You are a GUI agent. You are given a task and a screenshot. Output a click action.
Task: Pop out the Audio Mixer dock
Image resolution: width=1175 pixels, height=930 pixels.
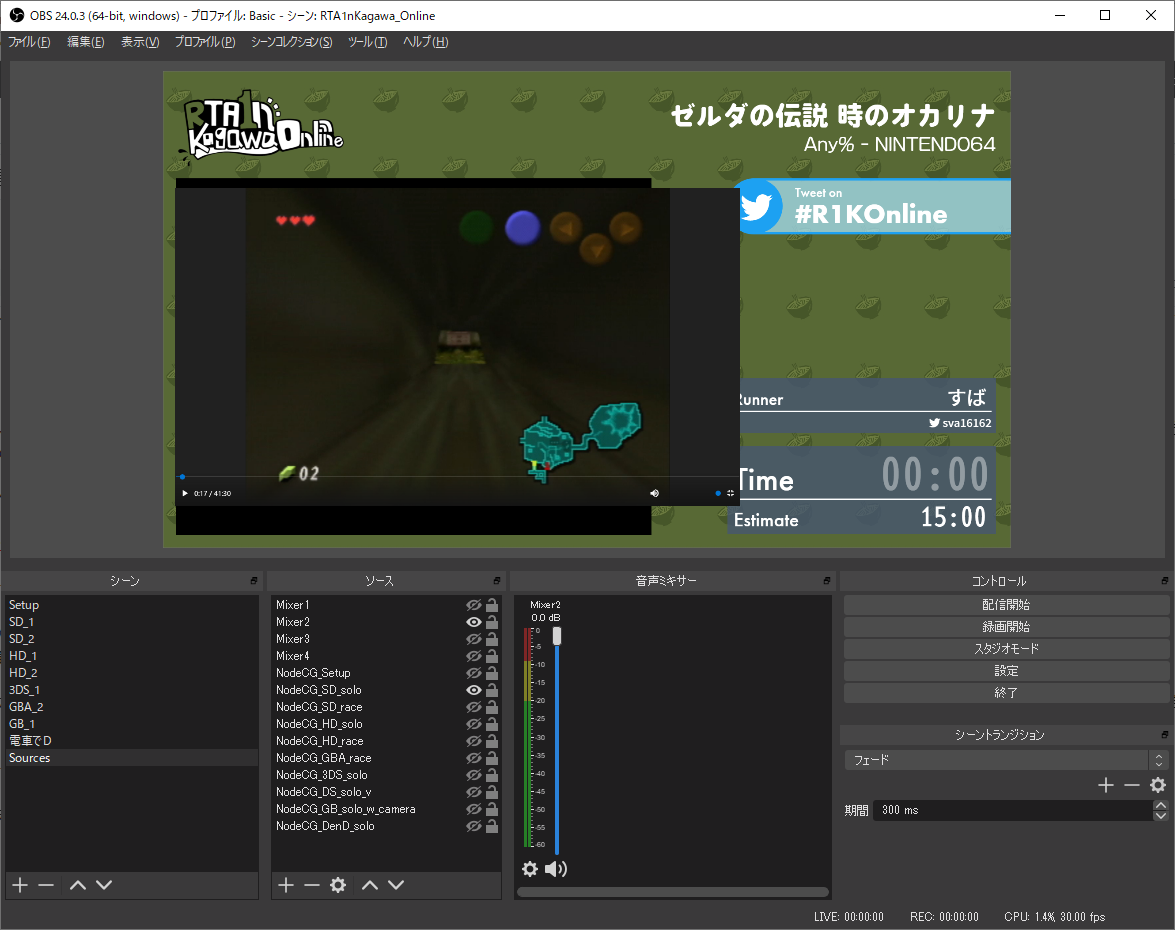[827, 581]
